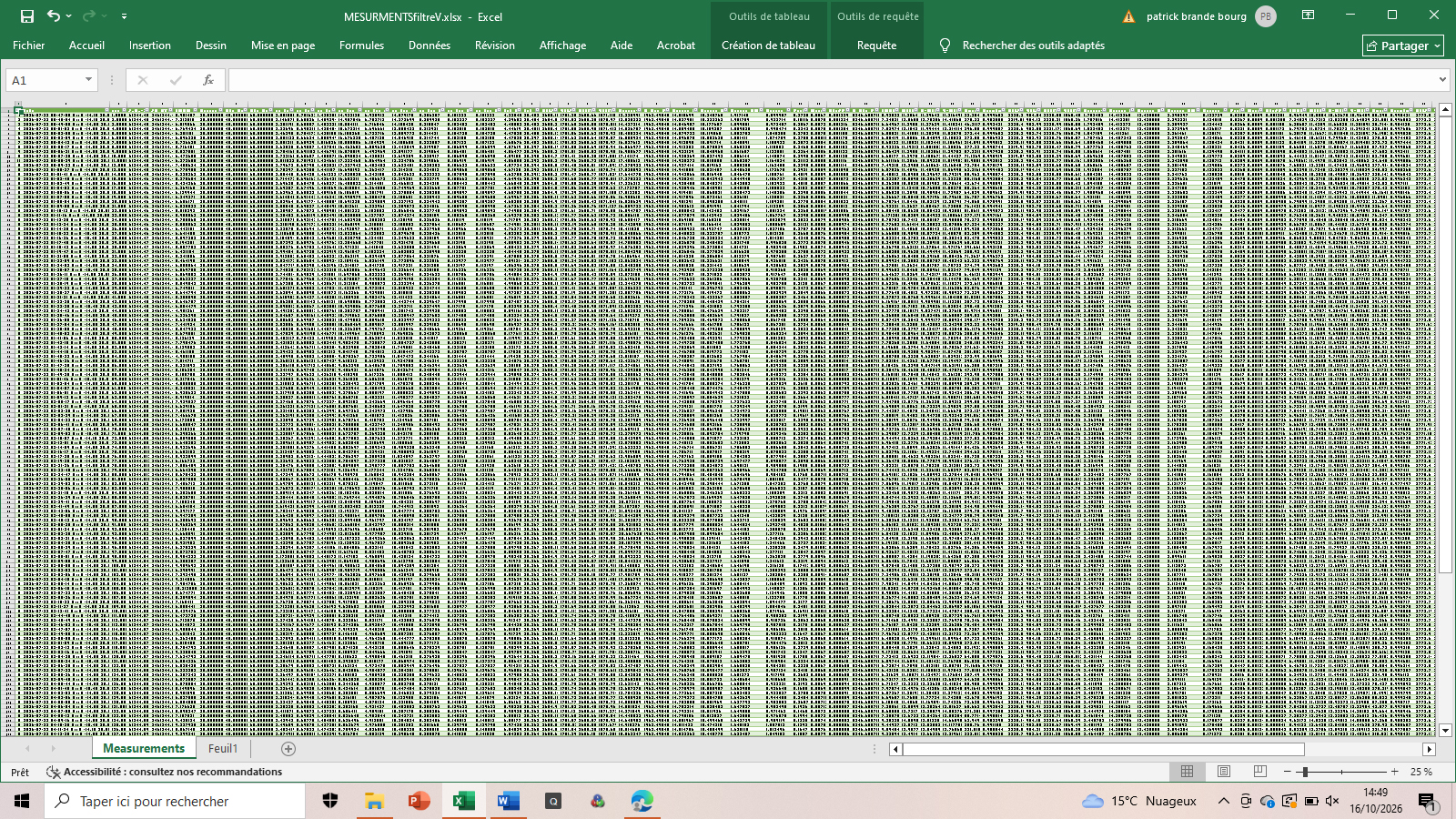Click the Partager button
This screenshot has height=819, width=1456.
tap(1402, 45)
